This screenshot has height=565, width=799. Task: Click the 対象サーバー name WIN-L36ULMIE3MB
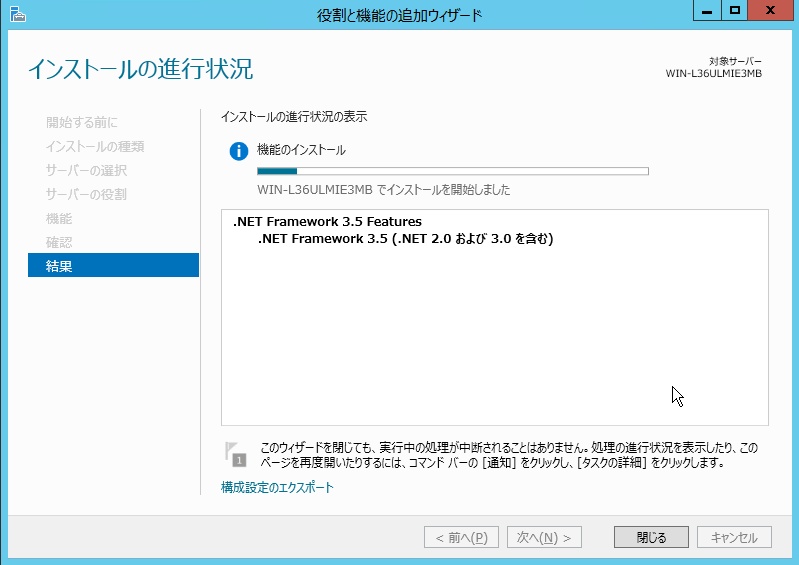pyautogui.click(x=713, y=73)
